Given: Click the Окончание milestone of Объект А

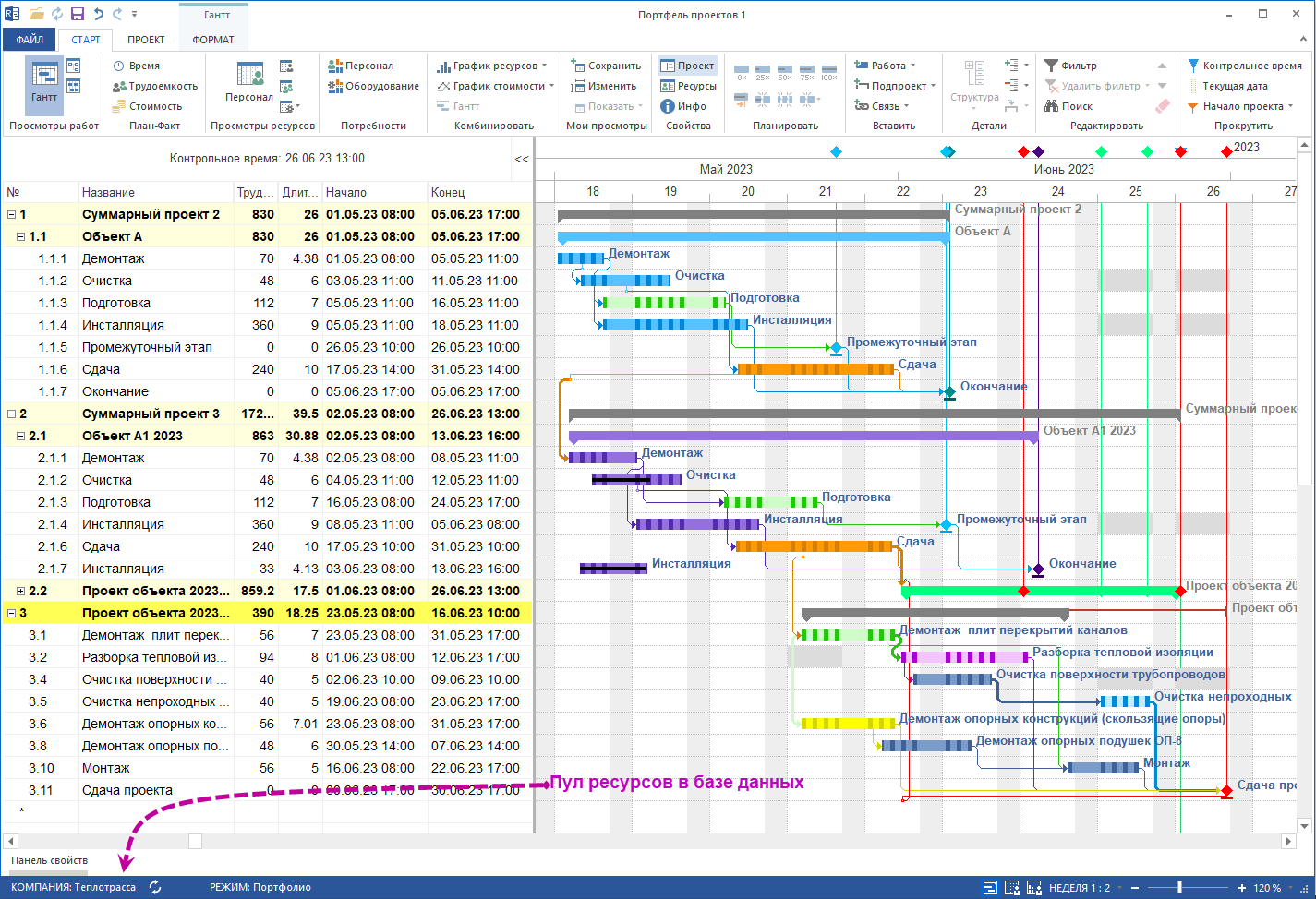Looking at the screenshot, I should [949, 392].
